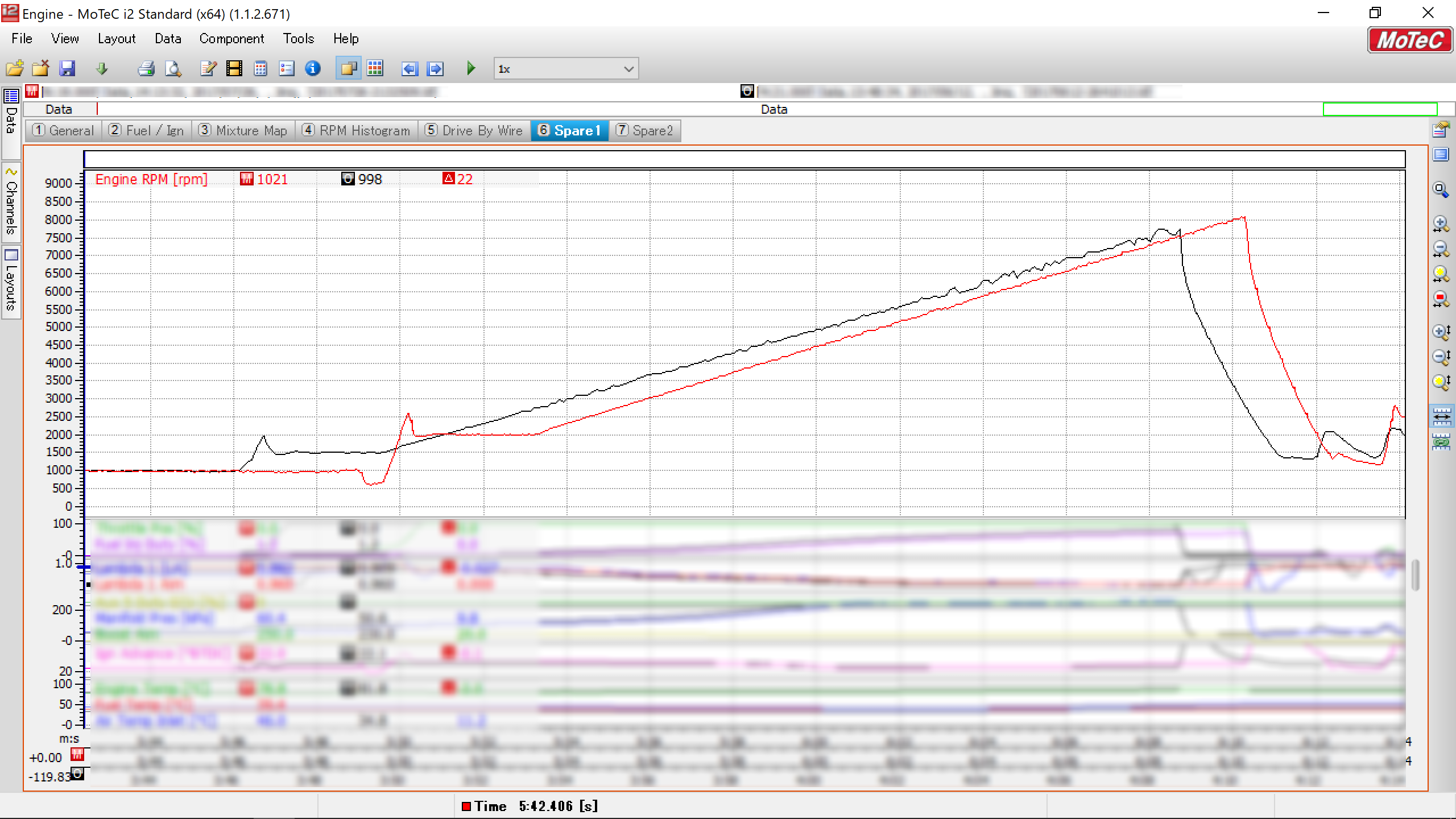Click horizontal zoom in magnifier icon
The image size is (1456, 819).
coord(1441,224)
